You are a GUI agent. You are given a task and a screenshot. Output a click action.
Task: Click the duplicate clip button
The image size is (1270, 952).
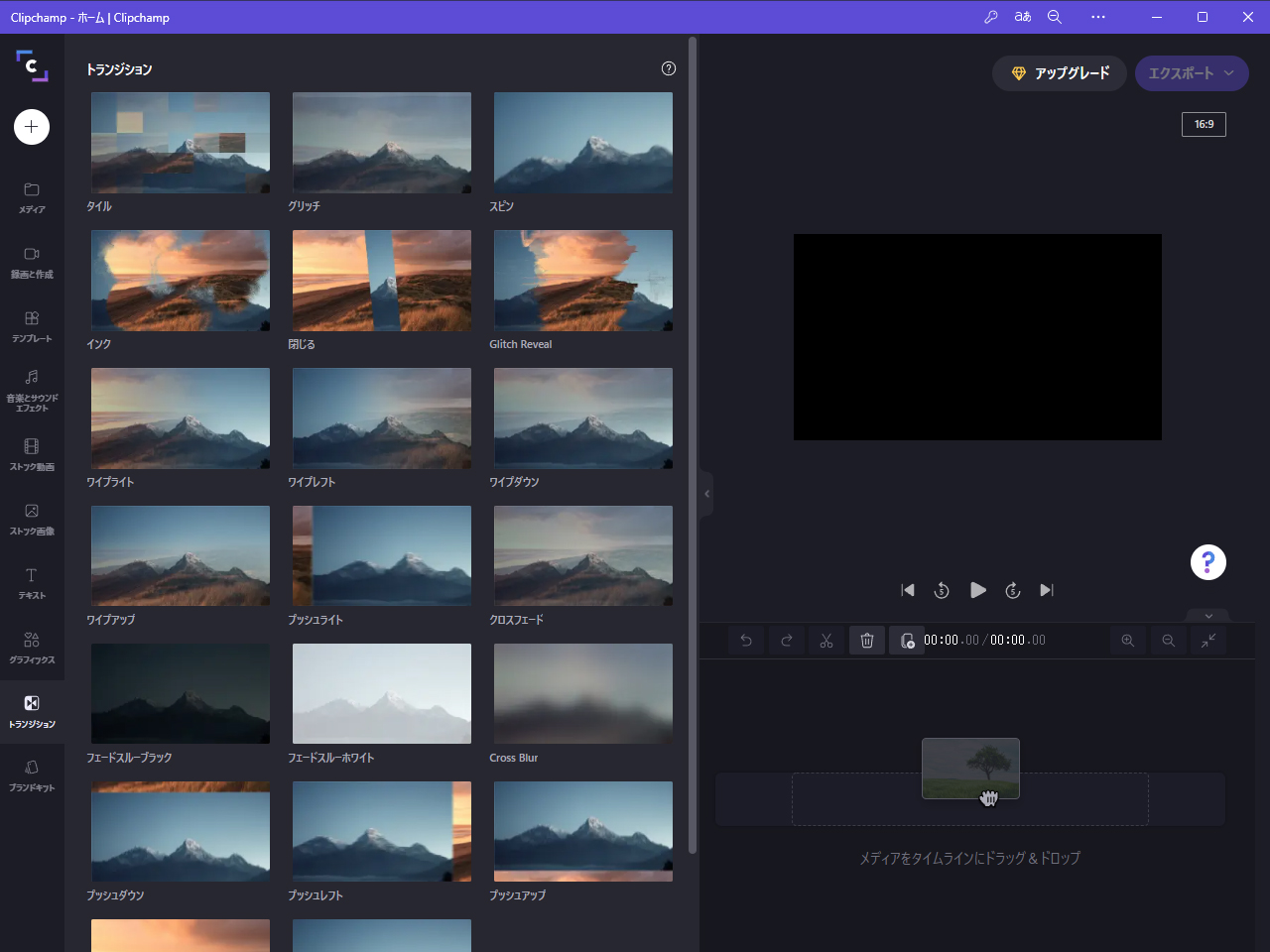click(x=907, y=641)
